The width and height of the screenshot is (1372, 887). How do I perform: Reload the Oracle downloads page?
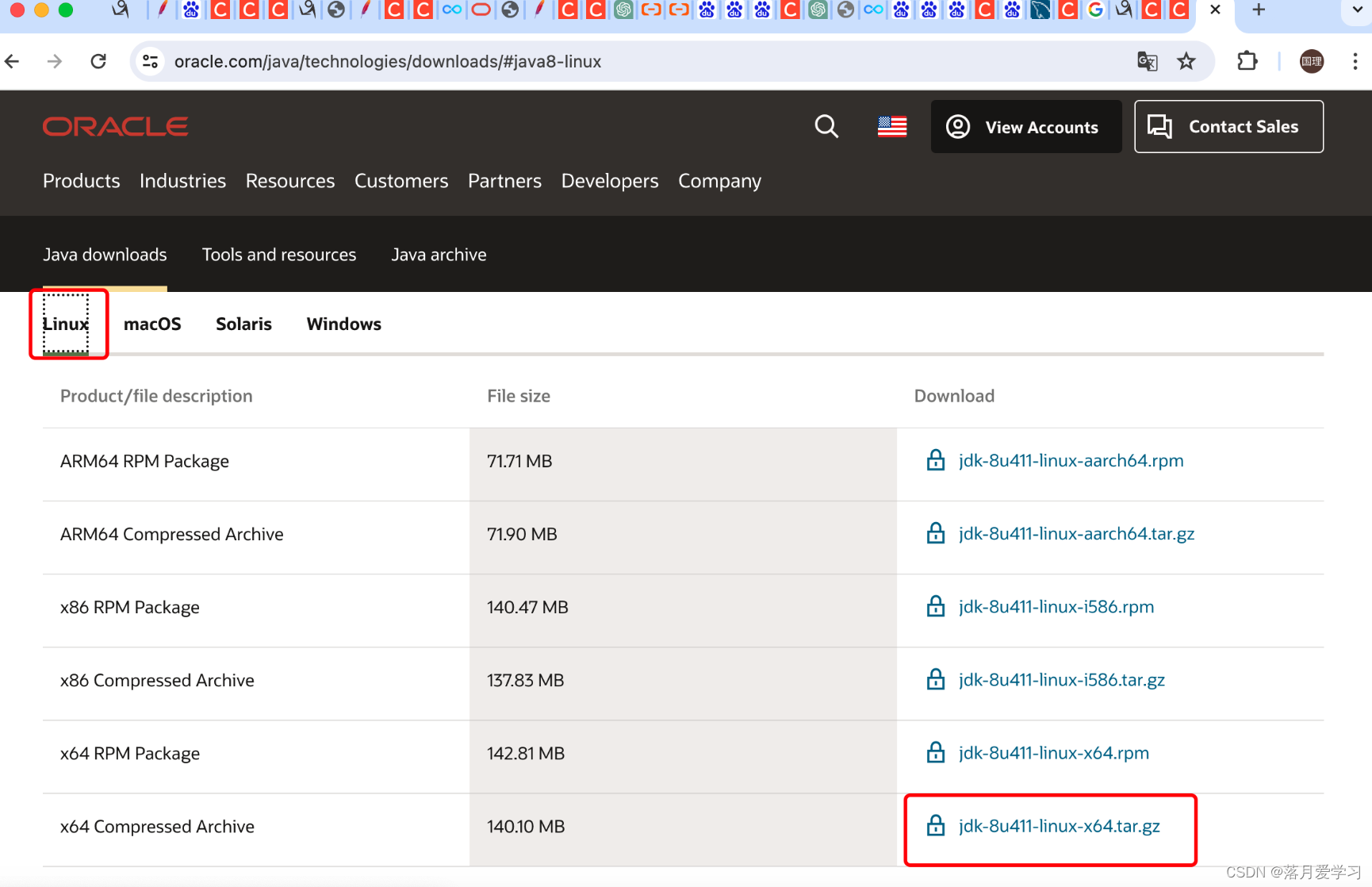tap(98, 61)
